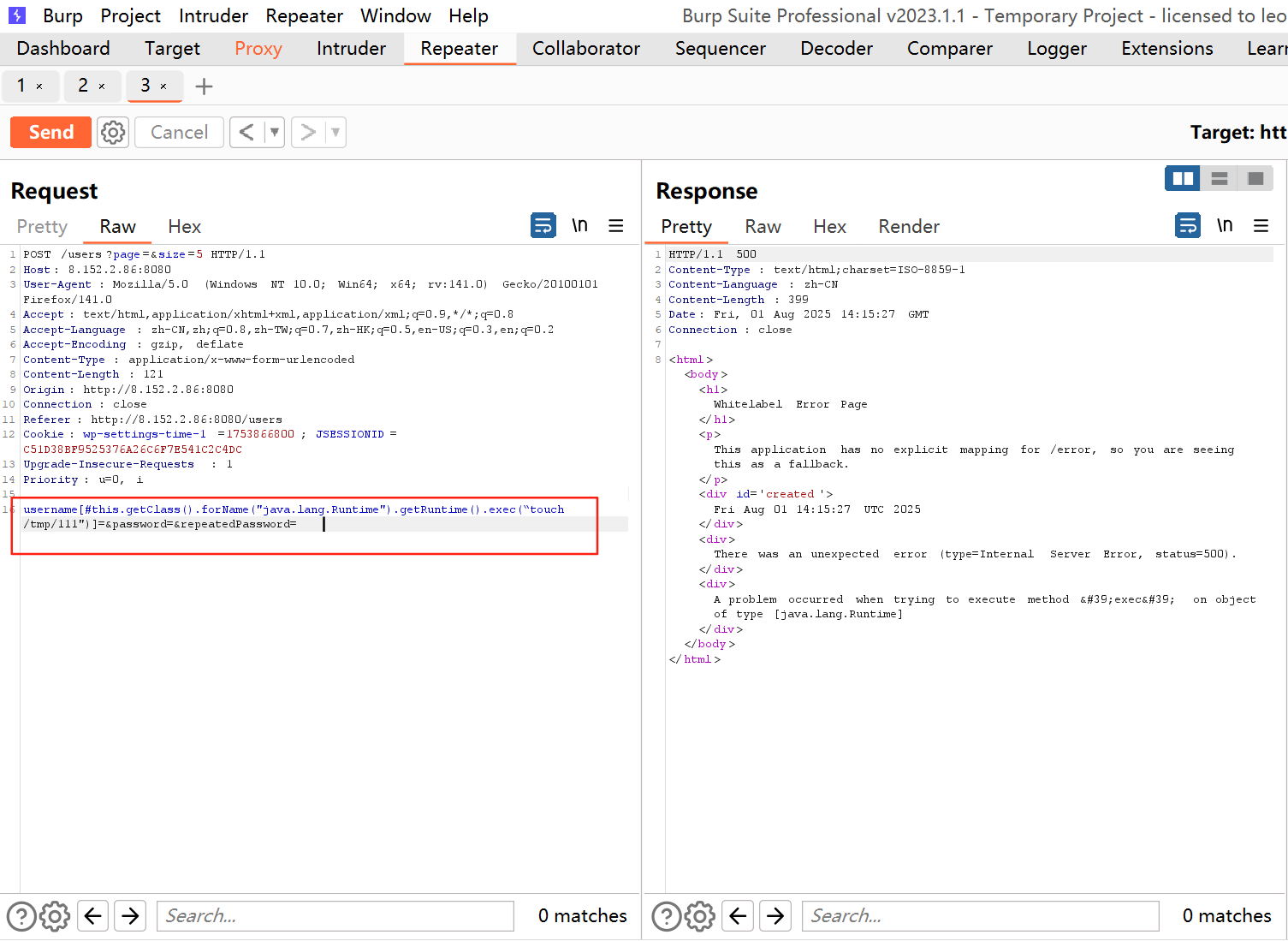Show Request in Hex view
Image resolution: width=1288 pixels, height=941 pixels.
tap(185, 226)
